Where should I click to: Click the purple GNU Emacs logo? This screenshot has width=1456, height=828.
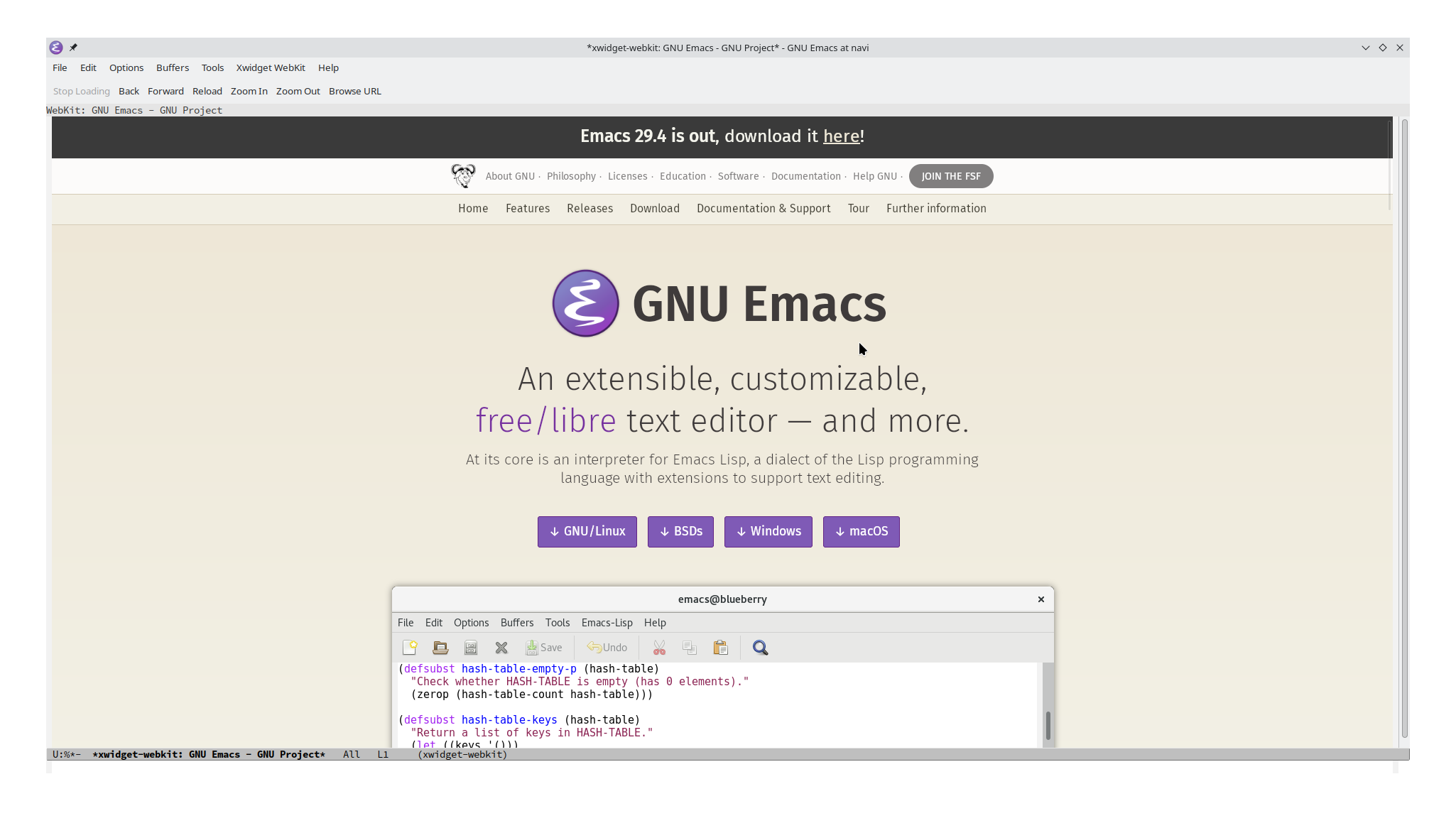585,303
